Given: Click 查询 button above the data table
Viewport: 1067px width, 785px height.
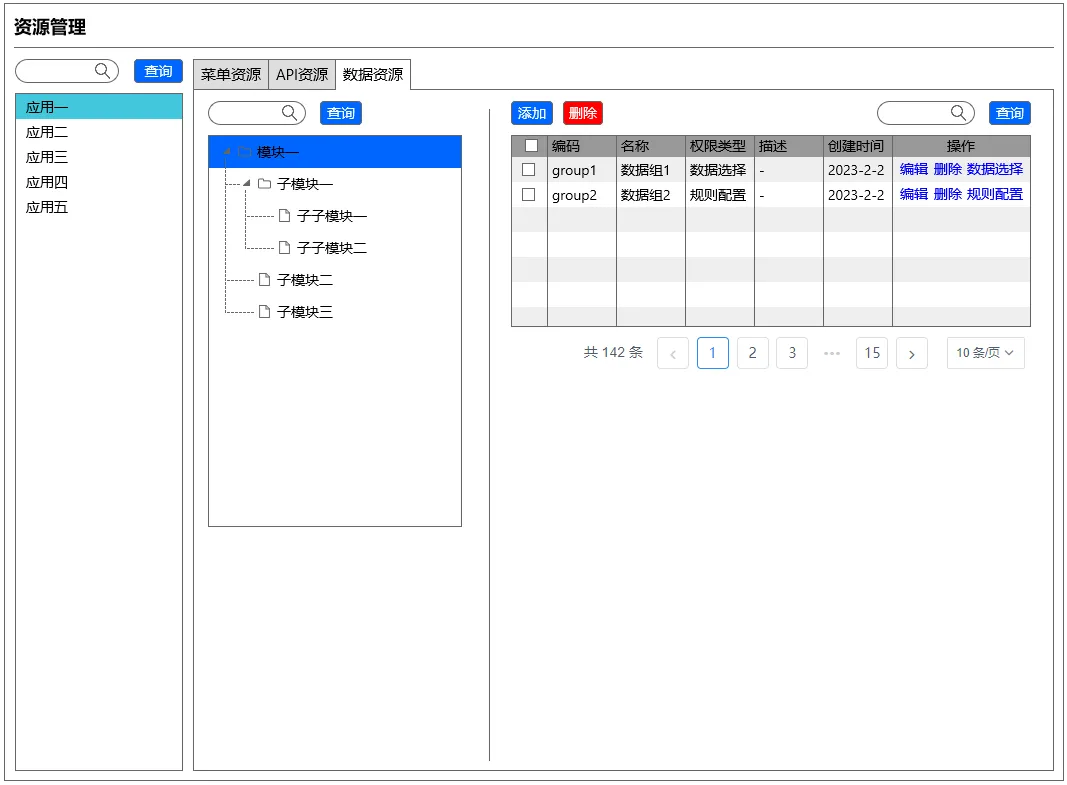Looking at the screenshot, I should pyautogui.click(x=1010, y=113).
